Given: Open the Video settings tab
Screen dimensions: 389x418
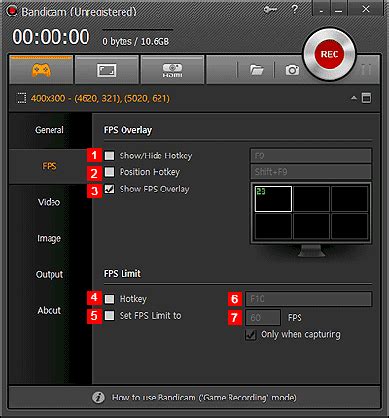Looking at the screenshot, I should click(49, 202).
